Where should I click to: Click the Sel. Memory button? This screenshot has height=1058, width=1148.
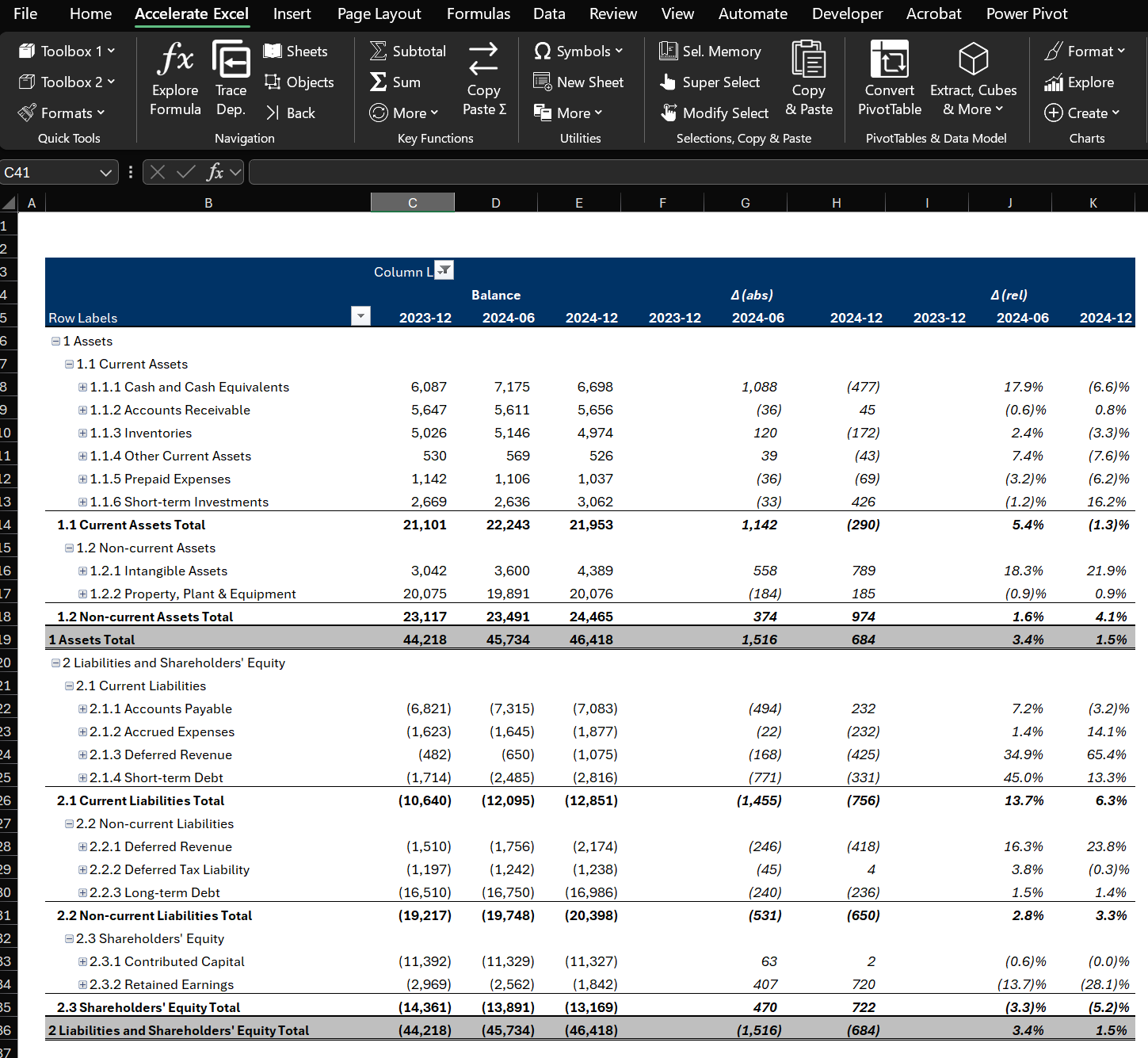pyautogui.click(x=710, y=52)
